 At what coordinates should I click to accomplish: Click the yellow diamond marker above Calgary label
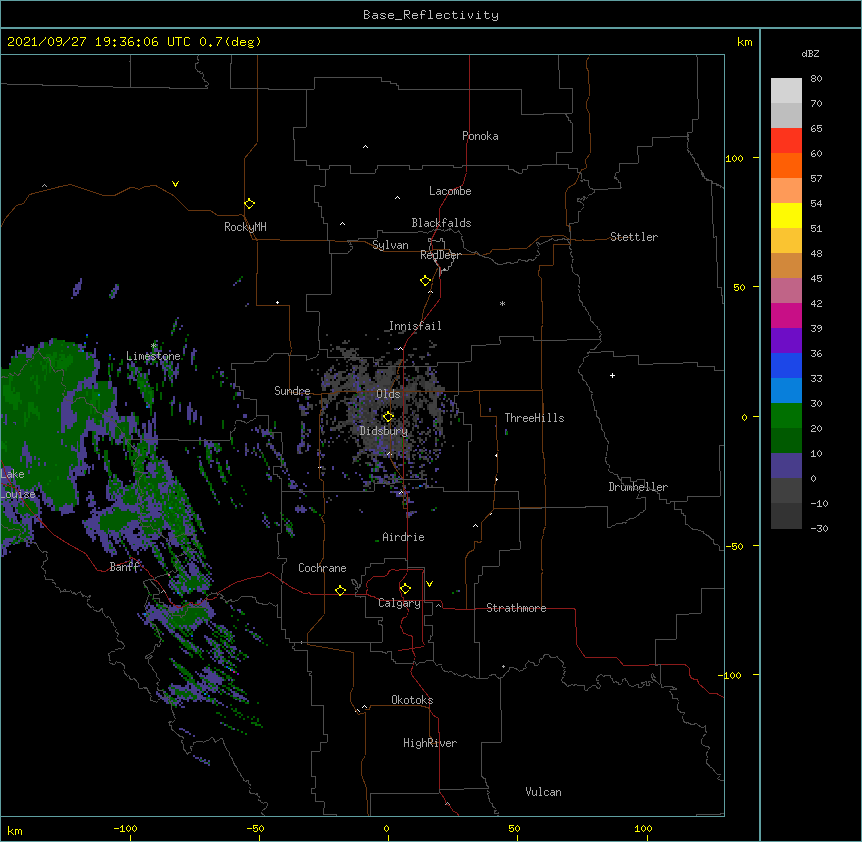[x=405, y=589]
